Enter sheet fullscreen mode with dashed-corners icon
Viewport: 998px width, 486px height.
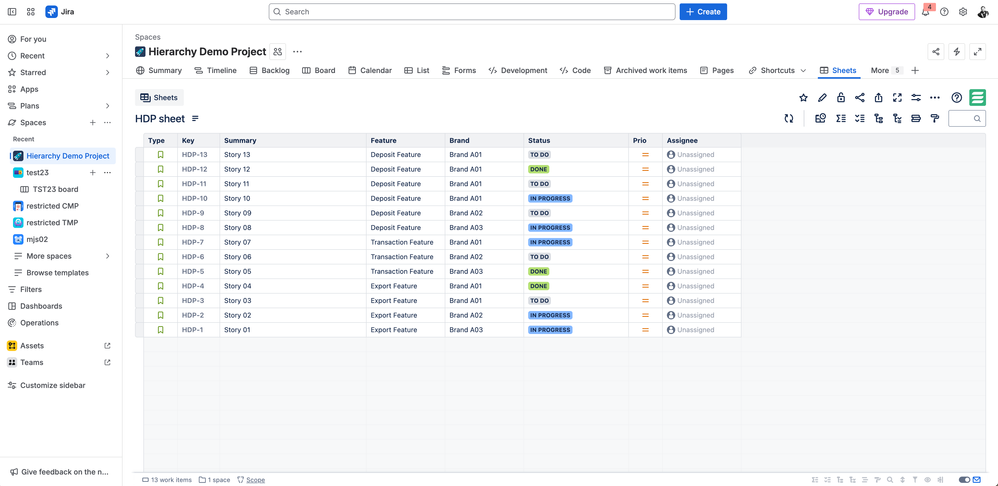[x=897, y=97]
